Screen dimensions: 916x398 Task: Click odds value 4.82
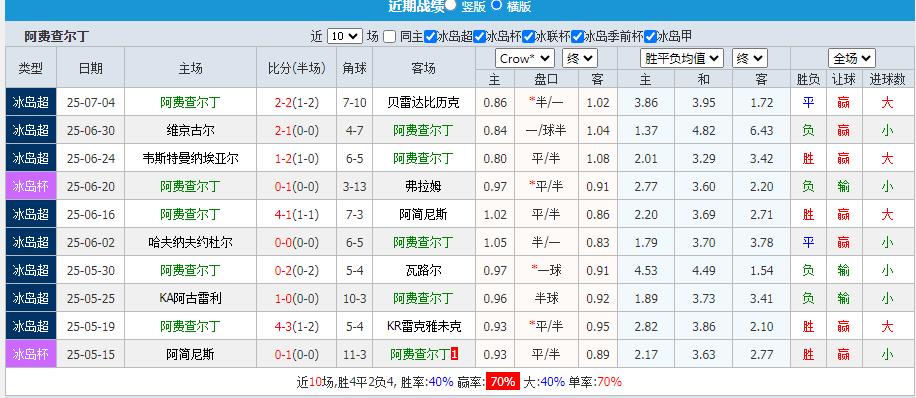[703, 131]
